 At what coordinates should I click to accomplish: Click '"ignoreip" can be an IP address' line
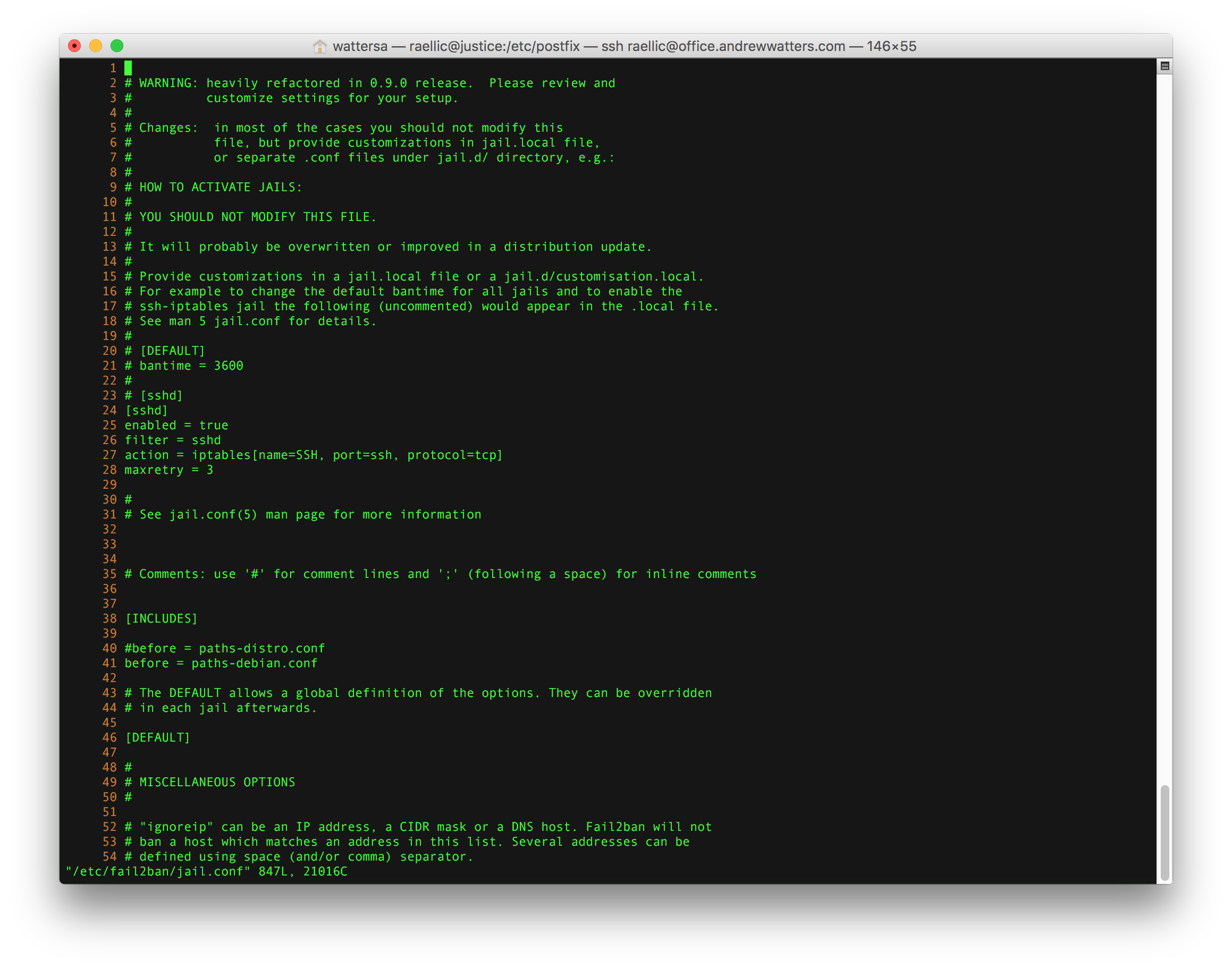pos(418,827)
